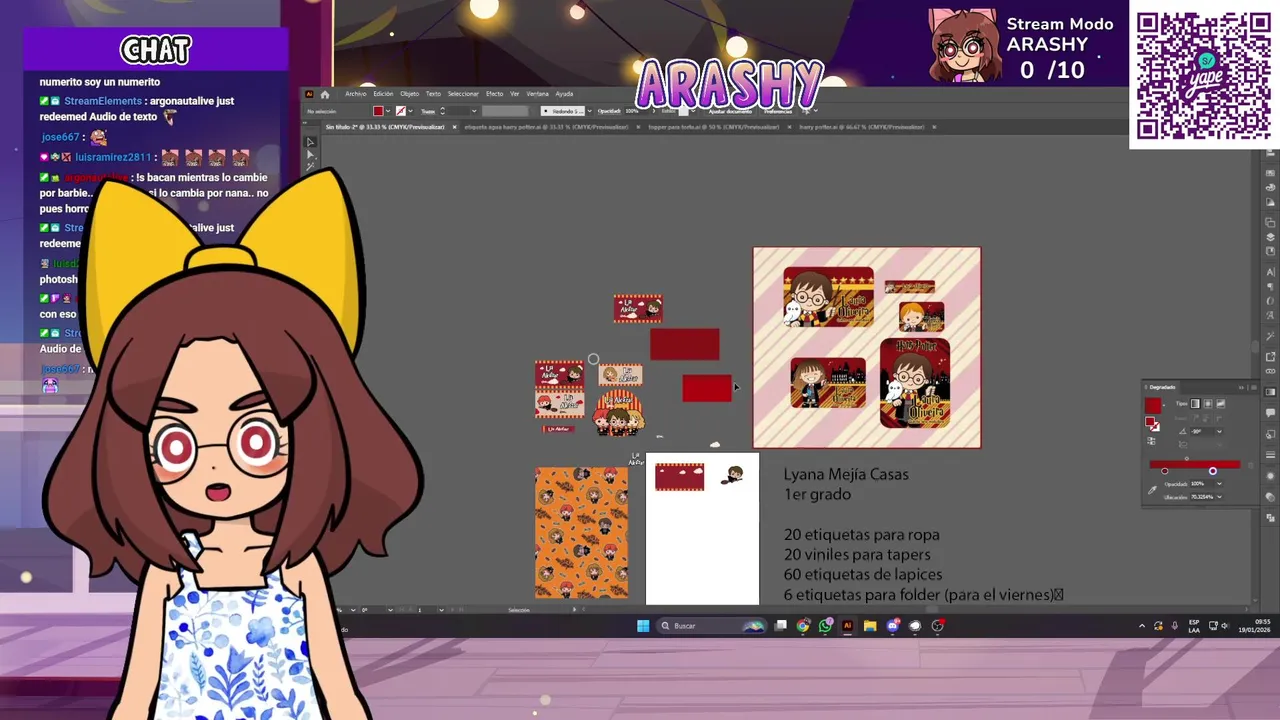Open Ayuda menu
Image resolution: width=1280 pixels, height=720 pixels.
[x=564, y=94]
